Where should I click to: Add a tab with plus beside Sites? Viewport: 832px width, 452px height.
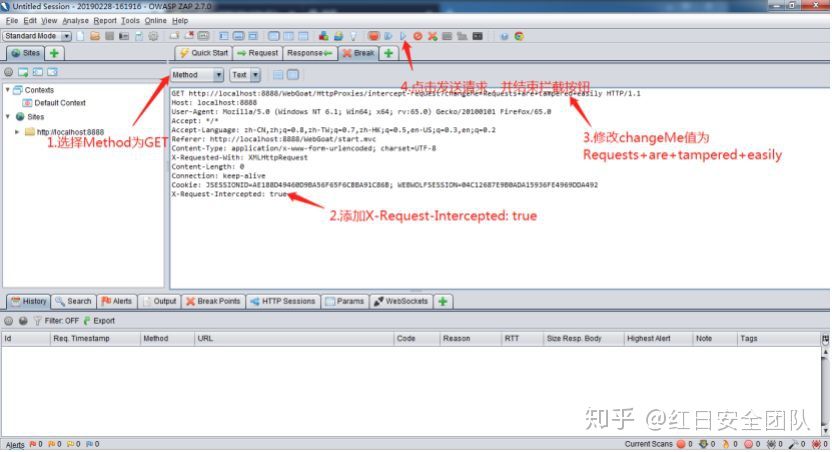[54, 53]
